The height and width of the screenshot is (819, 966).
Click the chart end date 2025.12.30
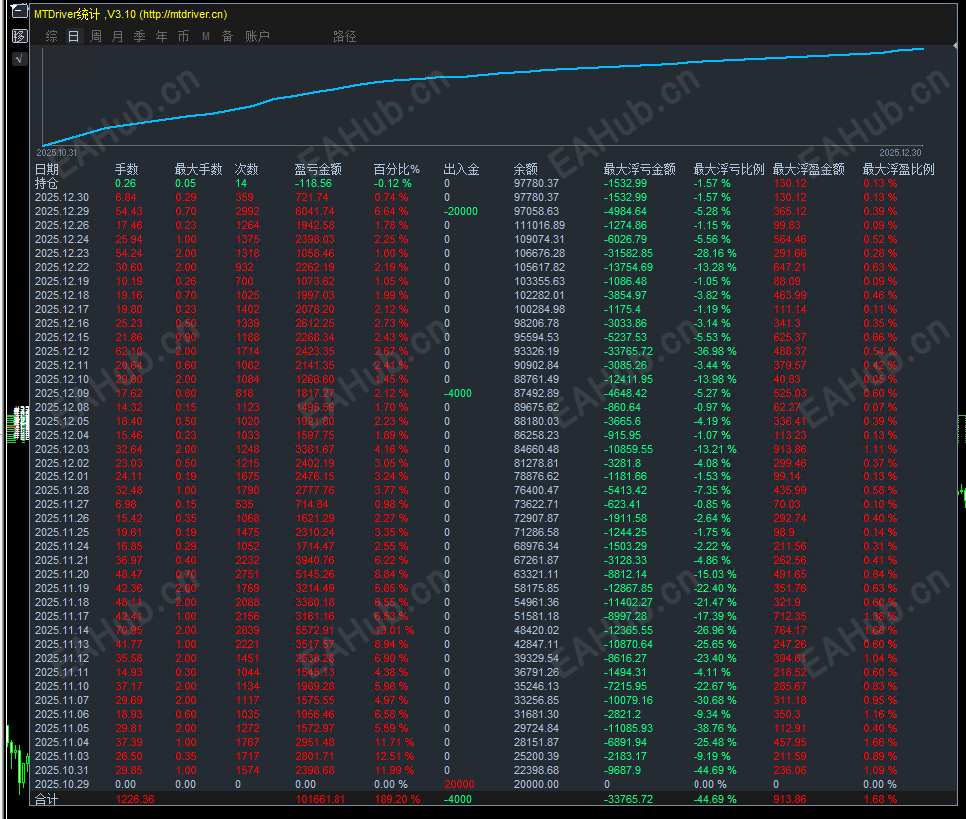coord(900,153)
